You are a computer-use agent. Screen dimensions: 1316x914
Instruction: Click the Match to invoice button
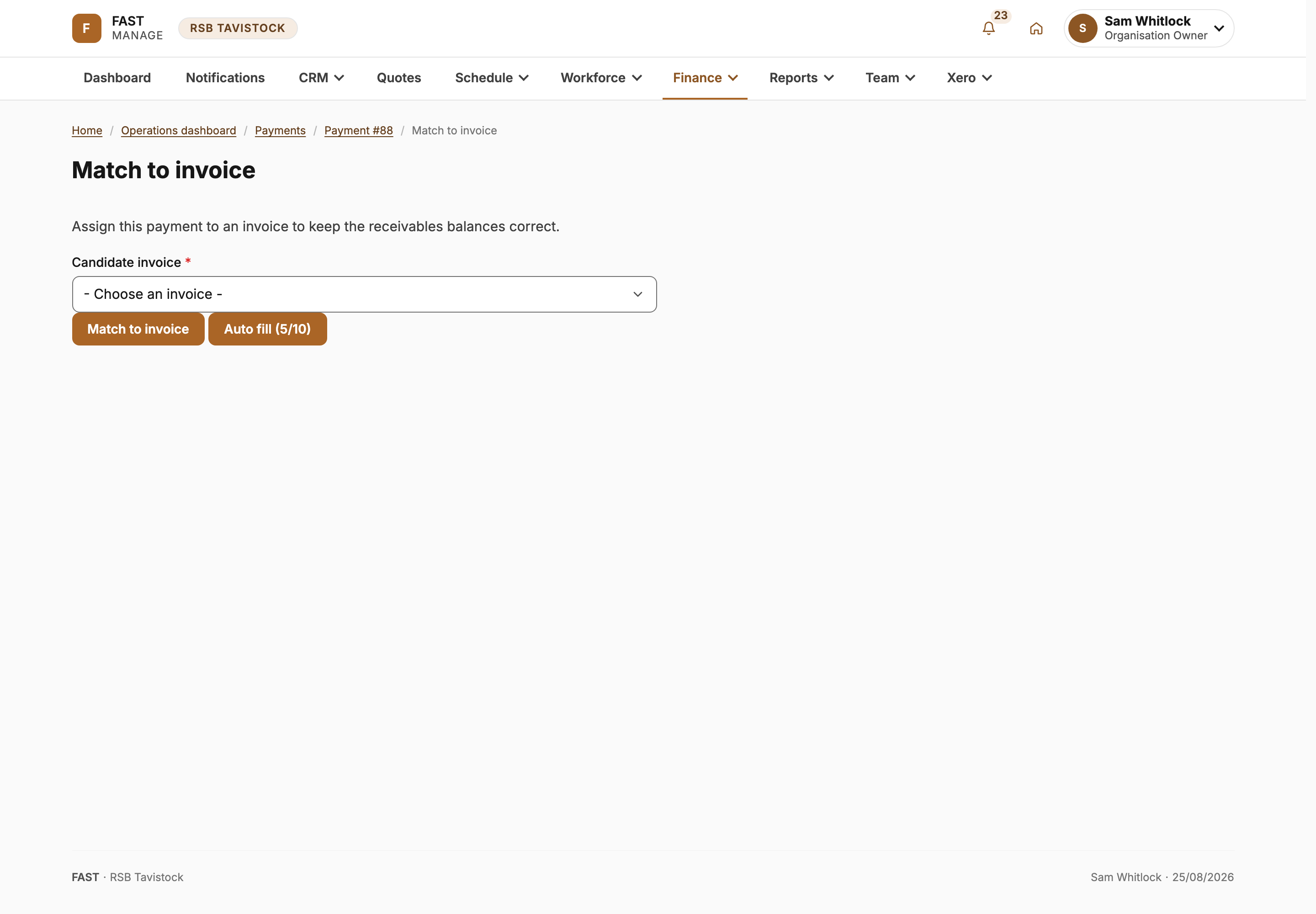tap(138, 329)
